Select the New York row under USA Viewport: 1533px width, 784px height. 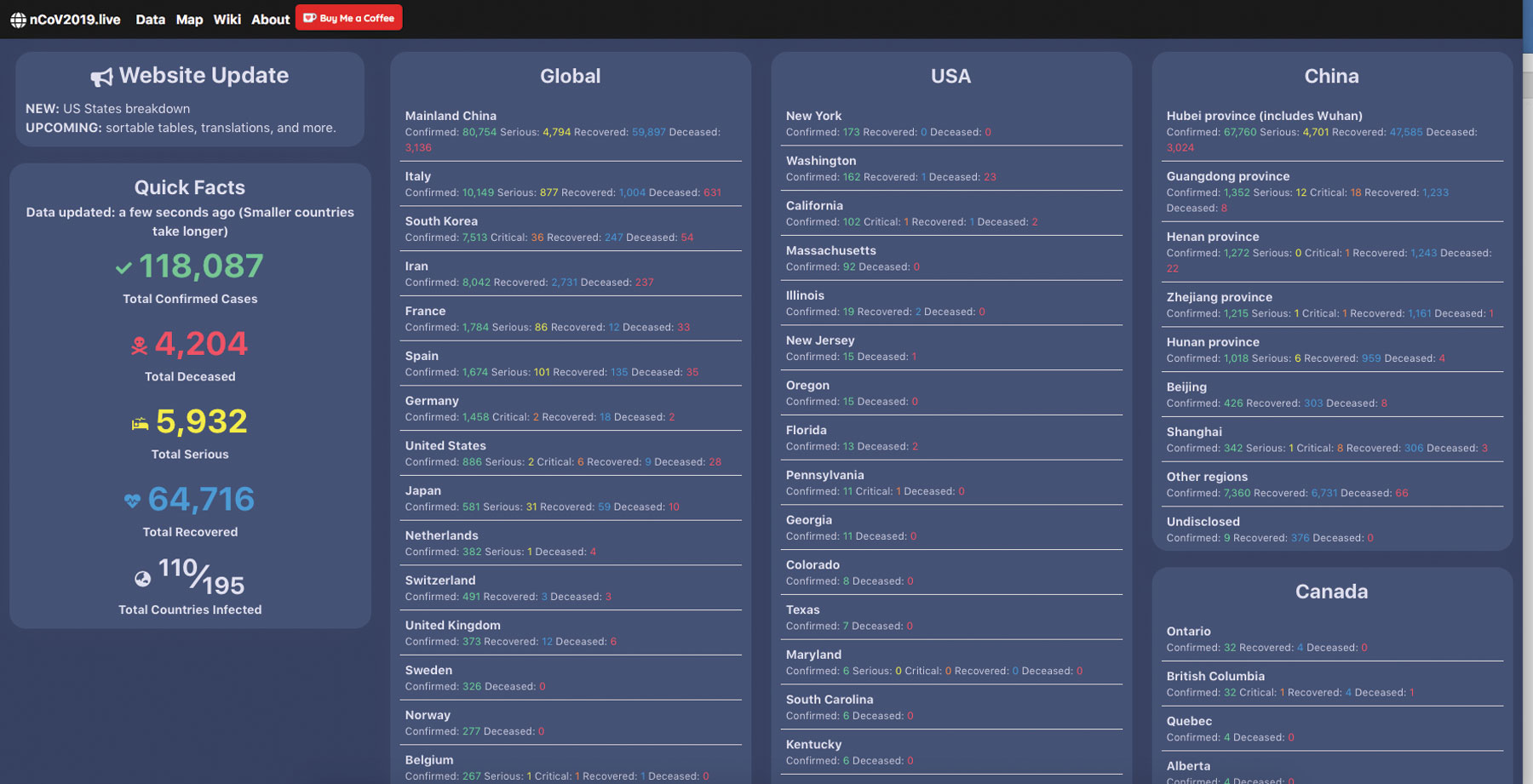pyautogui.click(x=813, y=116)
